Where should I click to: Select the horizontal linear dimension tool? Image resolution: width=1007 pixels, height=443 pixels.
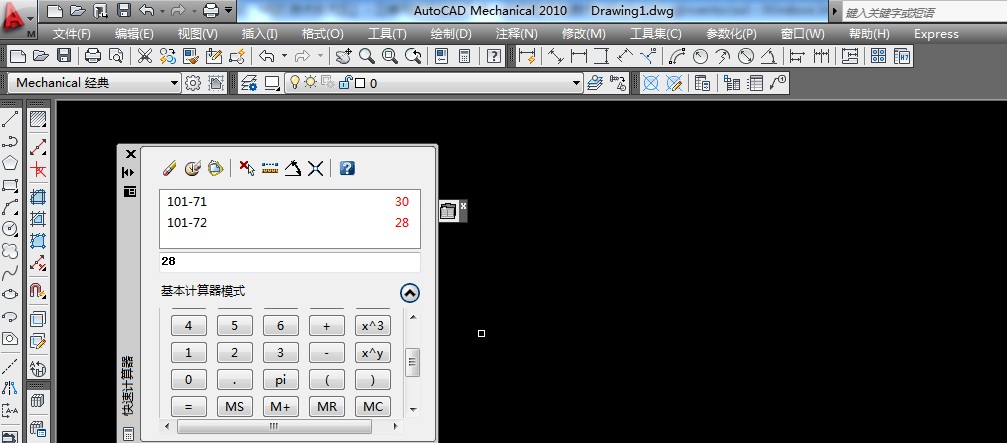(579, 56)
